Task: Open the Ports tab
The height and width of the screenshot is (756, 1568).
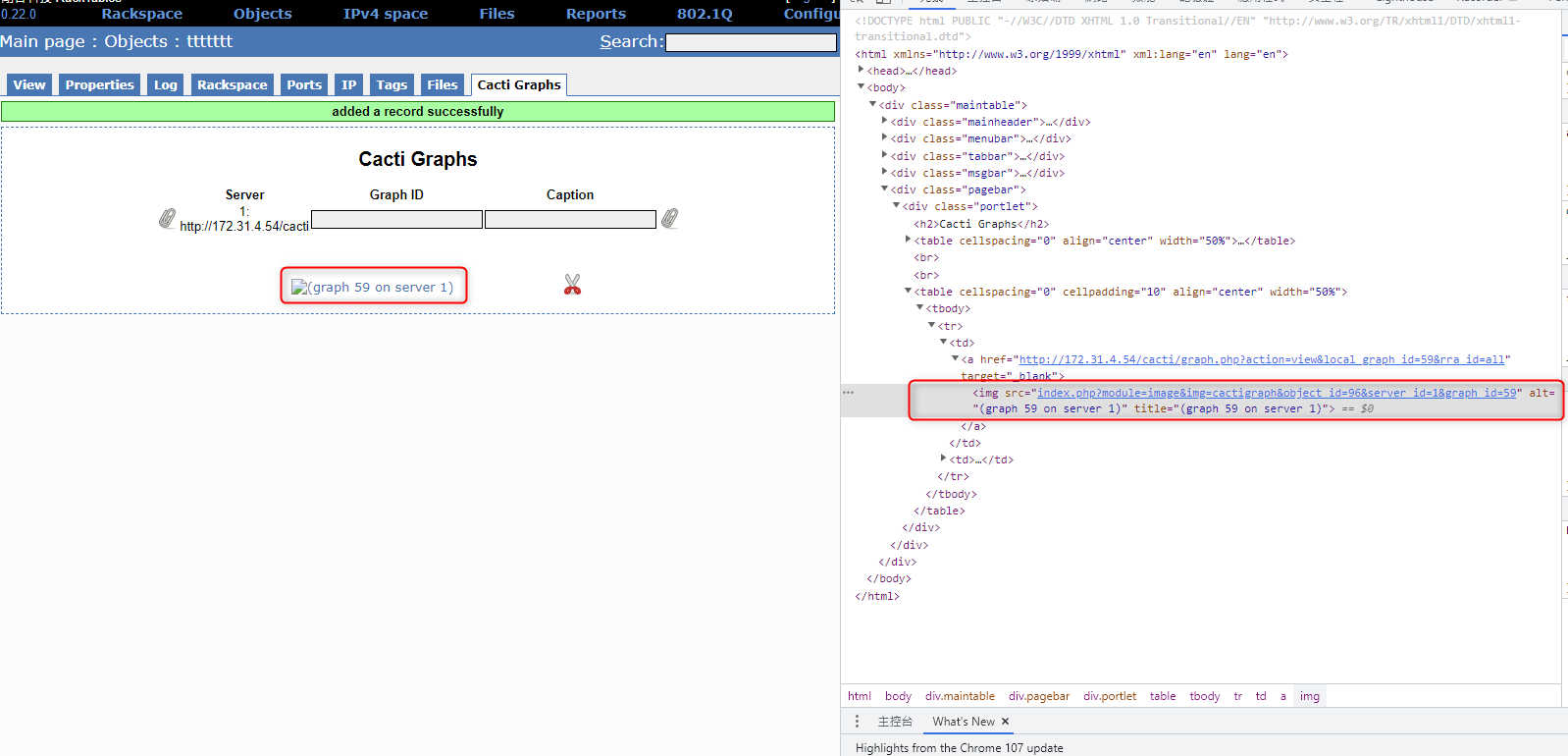Action: tap(304, 85)
